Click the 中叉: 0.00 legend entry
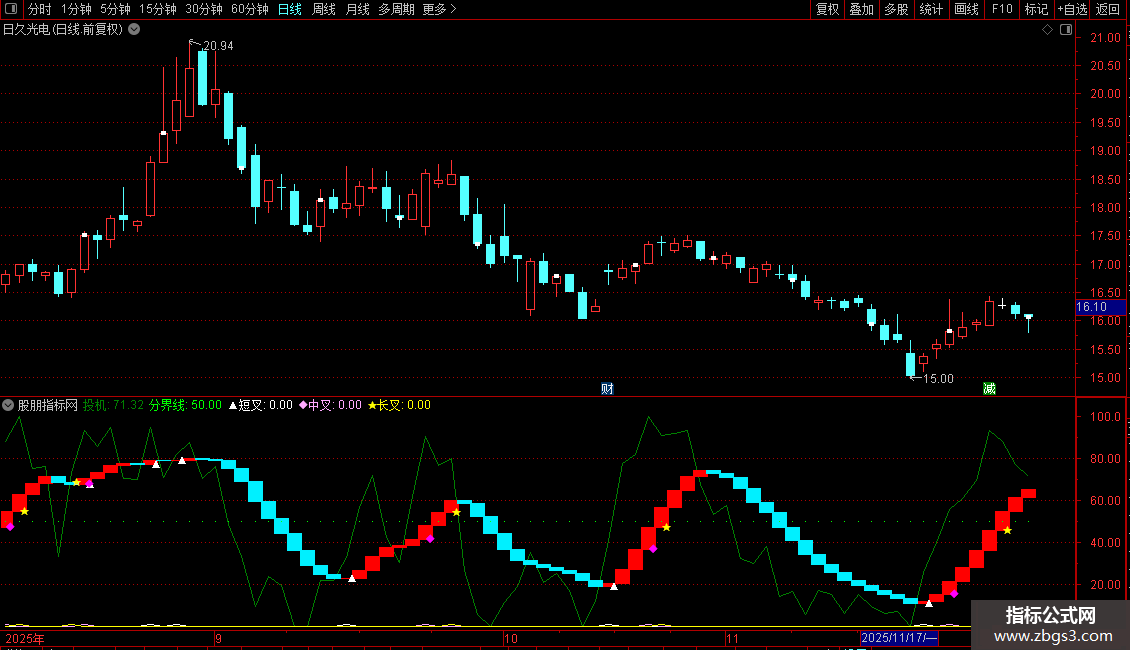Viewport: 1130px width, 650px height. pyautogui.click(x=330, y=405)
